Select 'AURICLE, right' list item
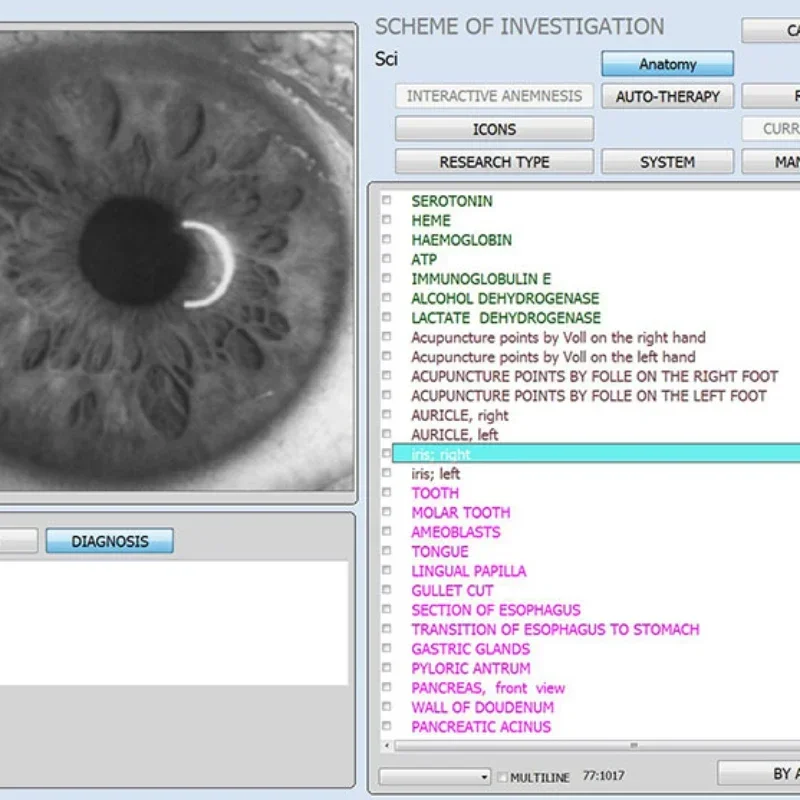800x800 pixels. click(x=459, y=415)
